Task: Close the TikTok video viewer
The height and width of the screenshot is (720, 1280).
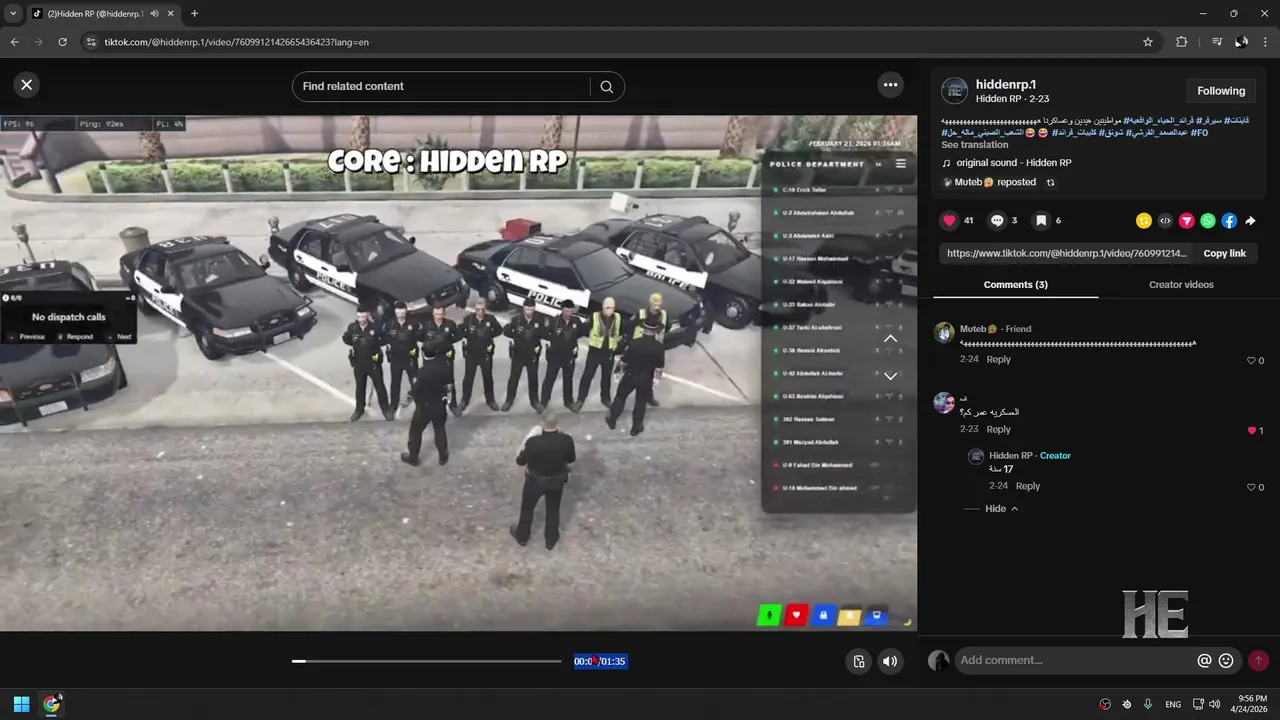Action: [27, 85]
